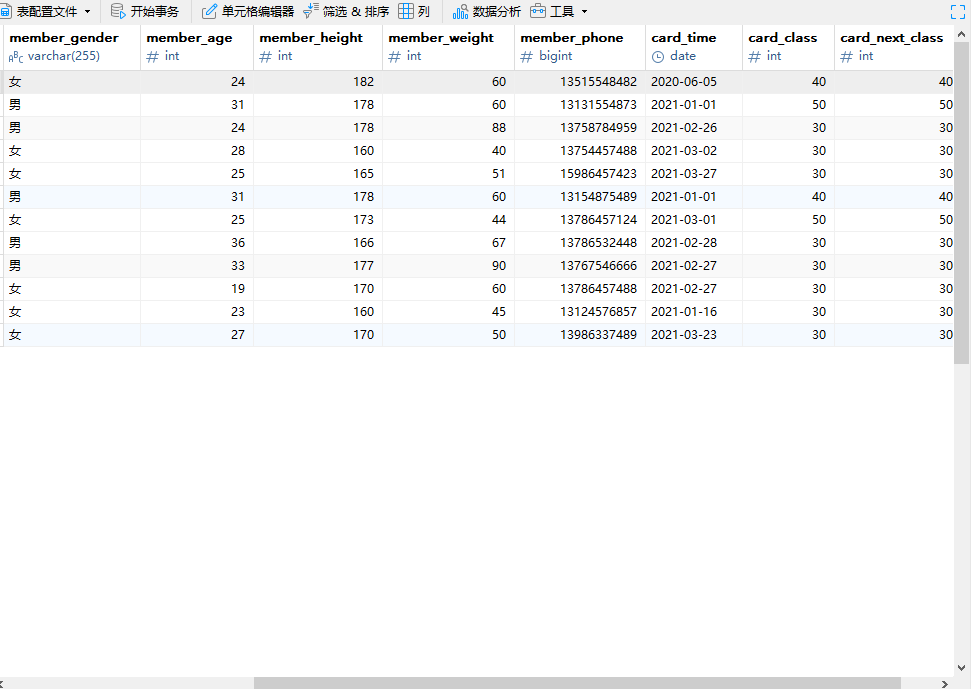Viewport: 972px width, 689px height.
Task: Click age value 33 cell
Action: click(x=197, y=265)
